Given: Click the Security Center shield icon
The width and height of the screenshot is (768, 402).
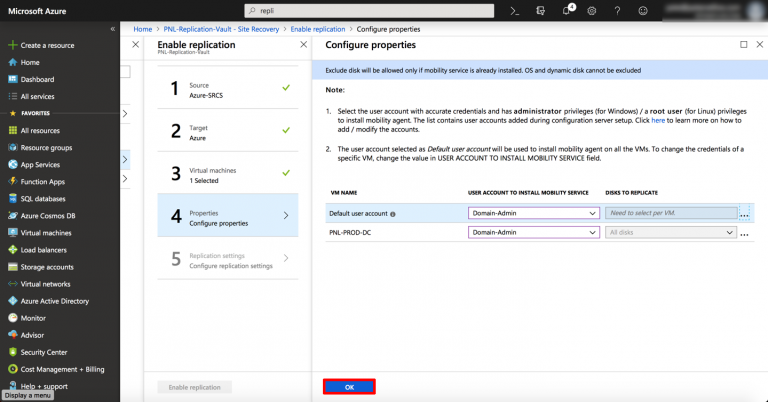Looking at the screenshot, I should pyautogui.click(x=13, y=352).
